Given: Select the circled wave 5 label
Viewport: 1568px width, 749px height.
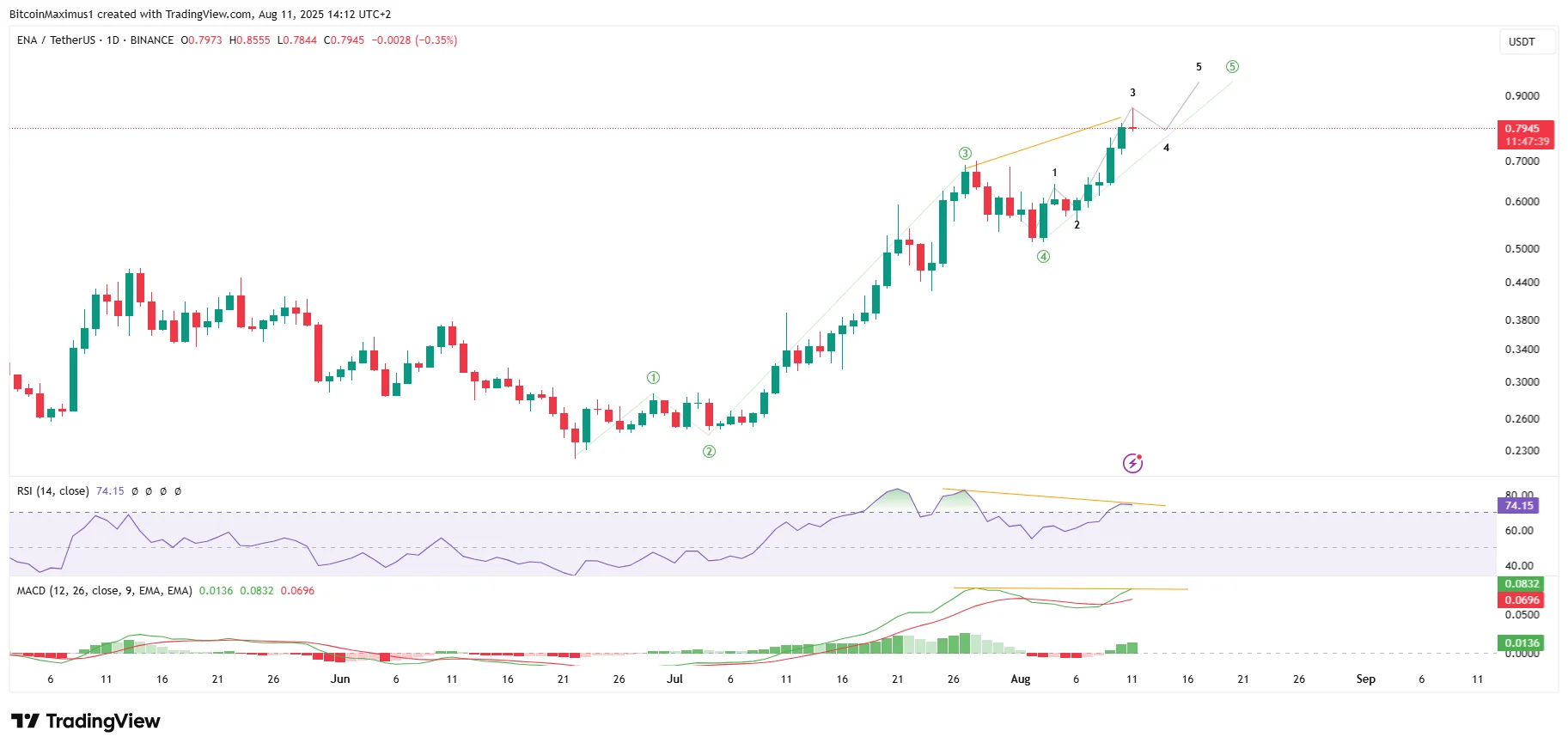Looking at the screenshot, I should click(x=1232, y=67).
